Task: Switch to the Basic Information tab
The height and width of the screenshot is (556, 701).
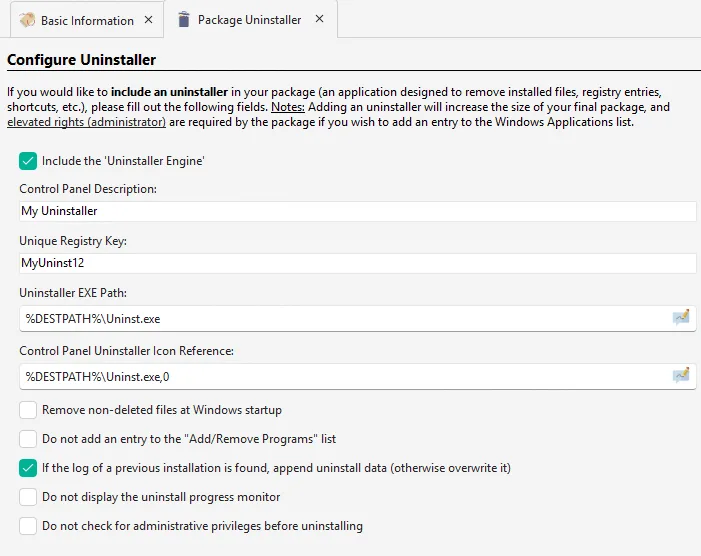Action: pyautogui.click(x=87, y=21)
